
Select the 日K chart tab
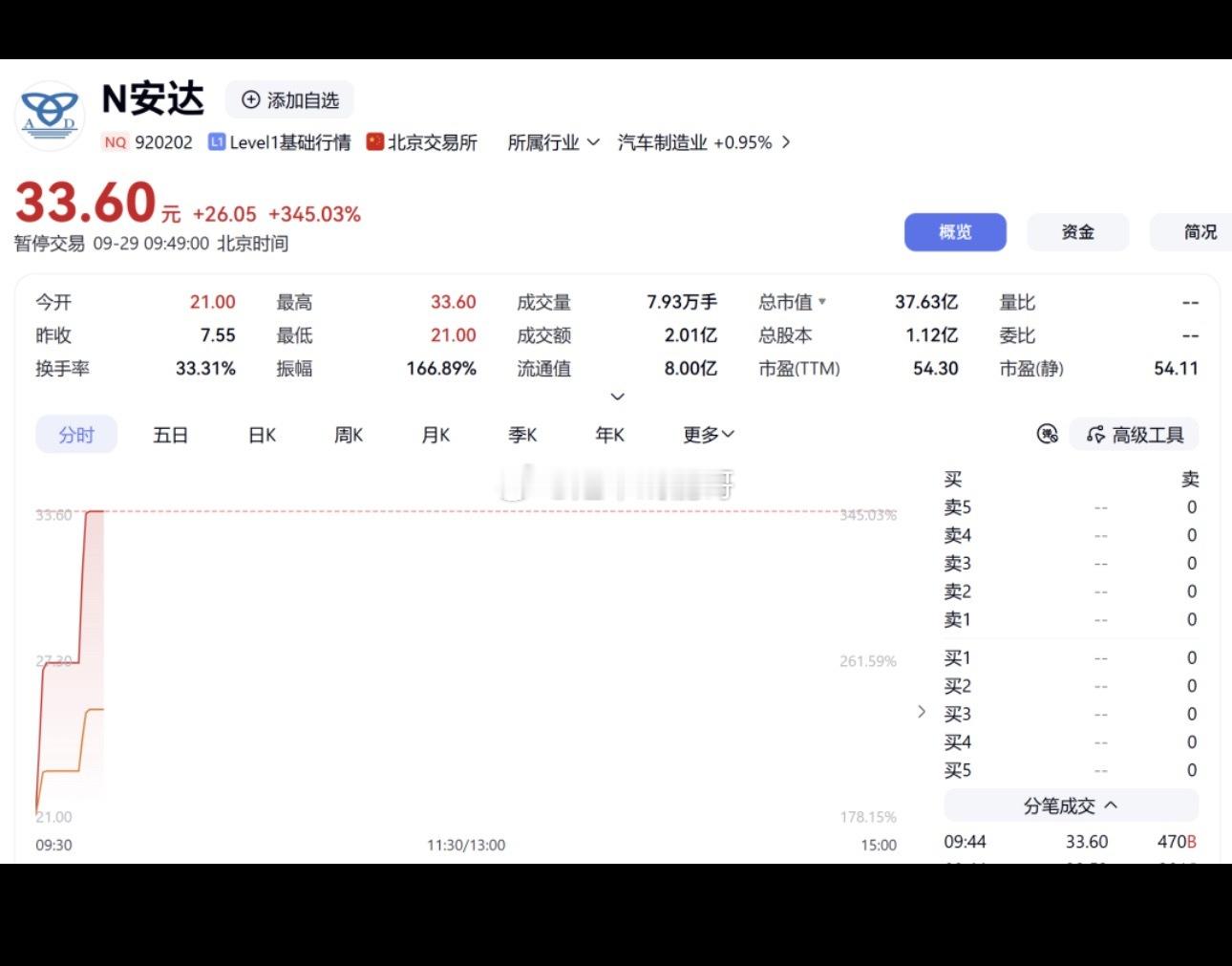click(x=262, y=435)
